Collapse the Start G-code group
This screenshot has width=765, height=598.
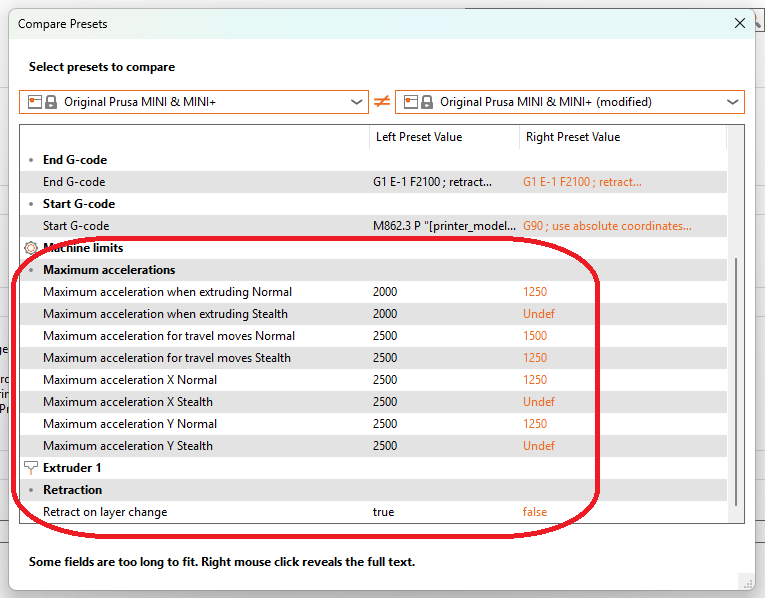pos(32,204)
